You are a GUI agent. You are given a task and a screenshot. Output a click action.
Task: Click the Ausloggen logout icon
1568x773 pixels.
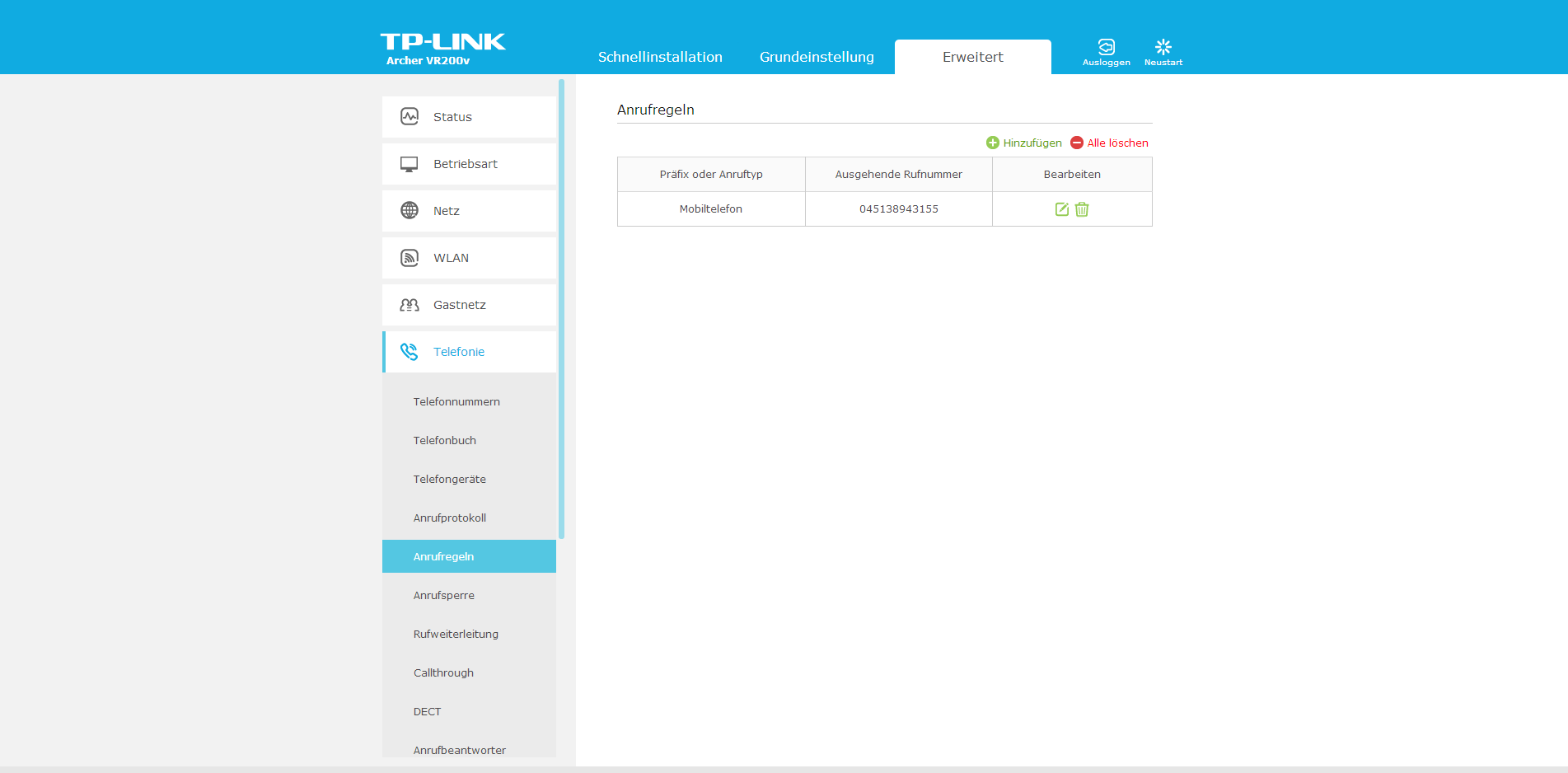[x=1106, y=48]
